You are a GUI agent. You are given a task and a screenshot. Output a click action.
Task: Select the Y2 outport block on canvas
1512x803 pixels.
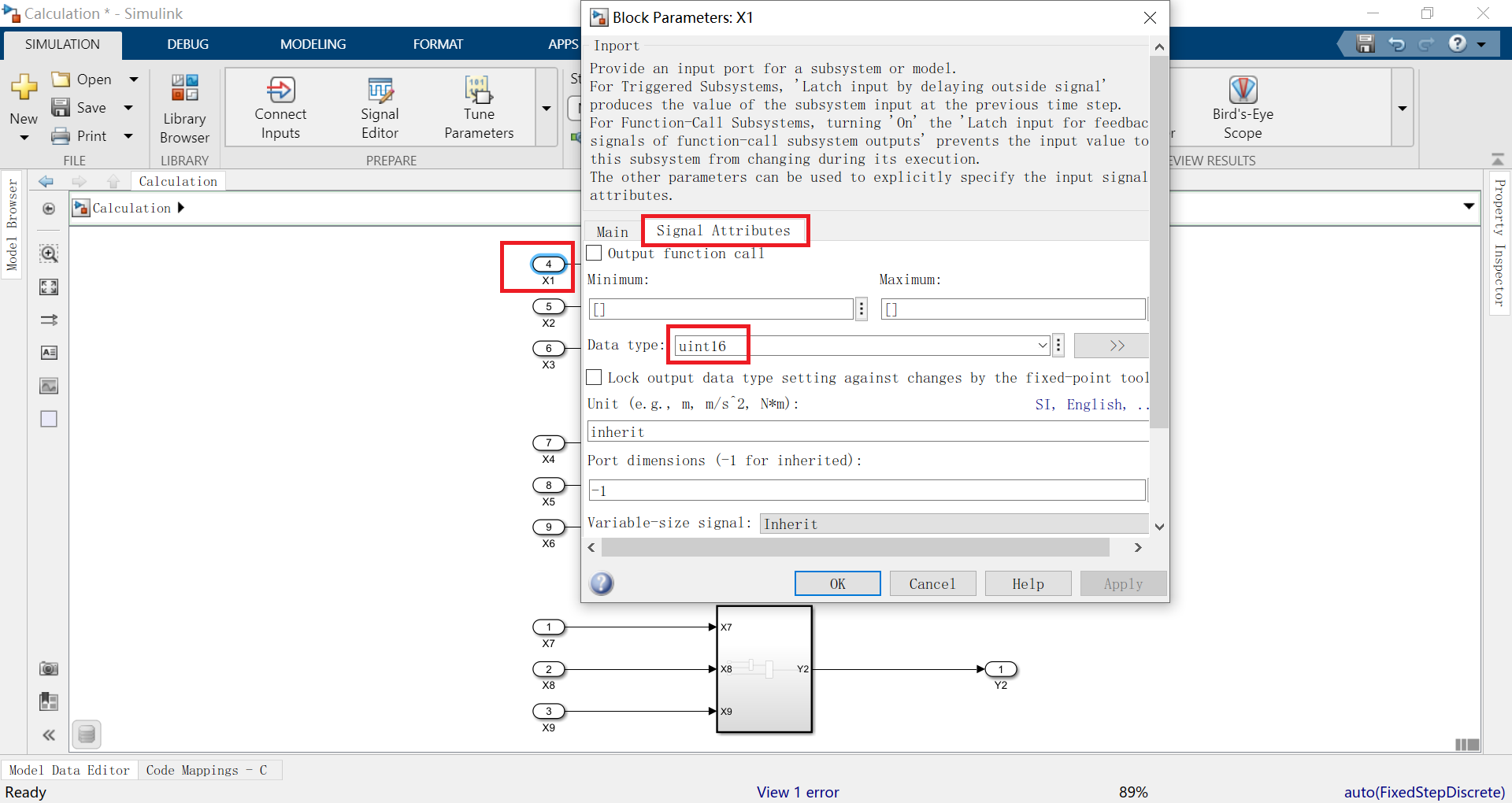pos(1001,669)
